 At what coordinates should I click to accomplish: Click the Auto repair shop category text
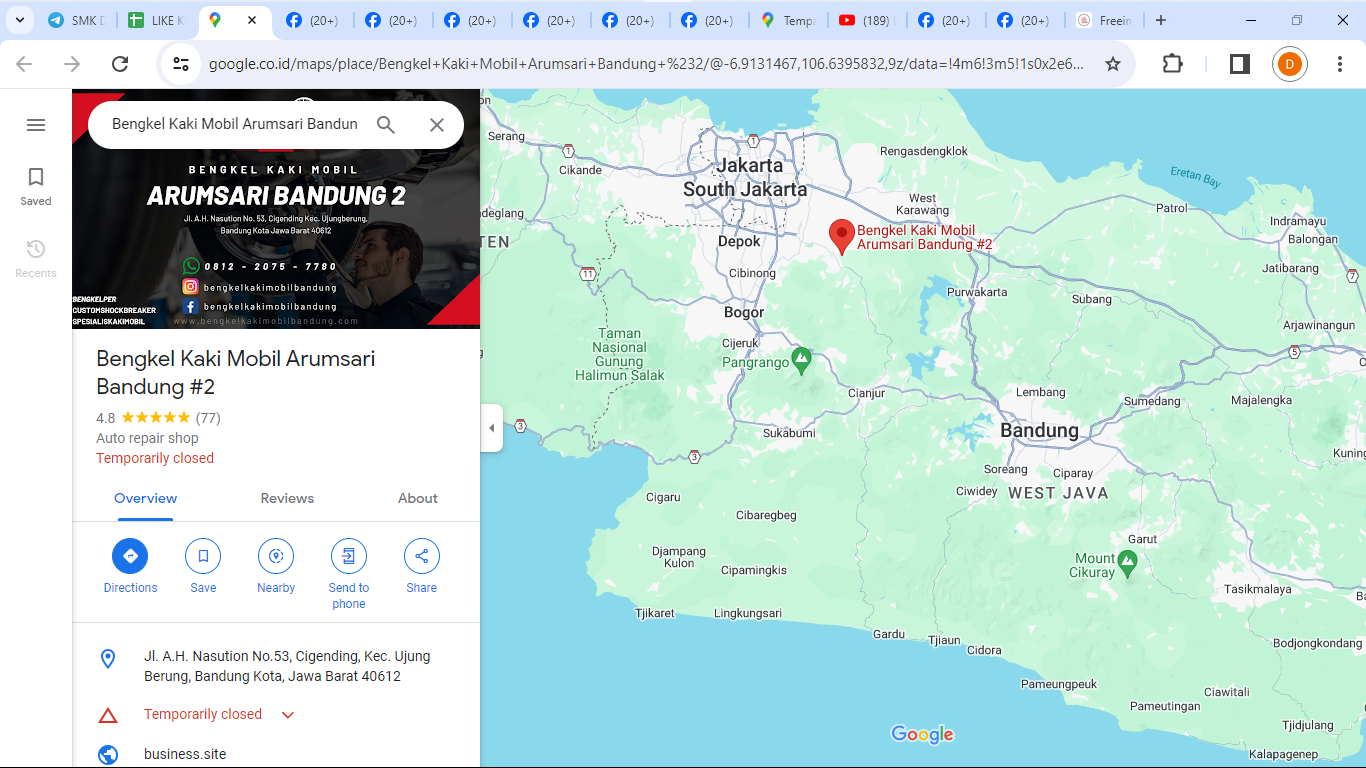tap(147, 438)
